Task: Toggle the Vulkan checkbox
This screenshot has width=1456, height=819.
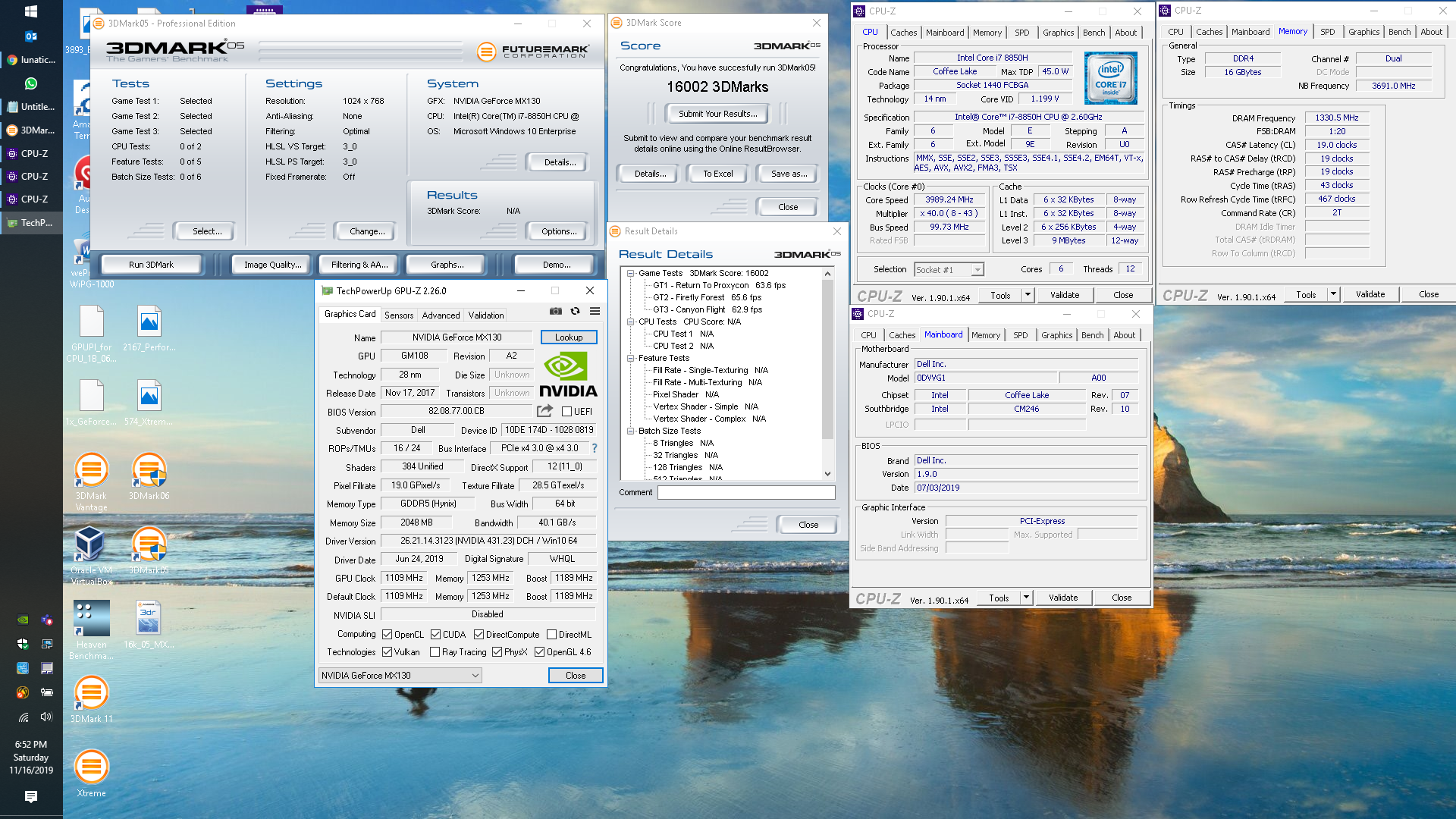Action: [388, 652]
